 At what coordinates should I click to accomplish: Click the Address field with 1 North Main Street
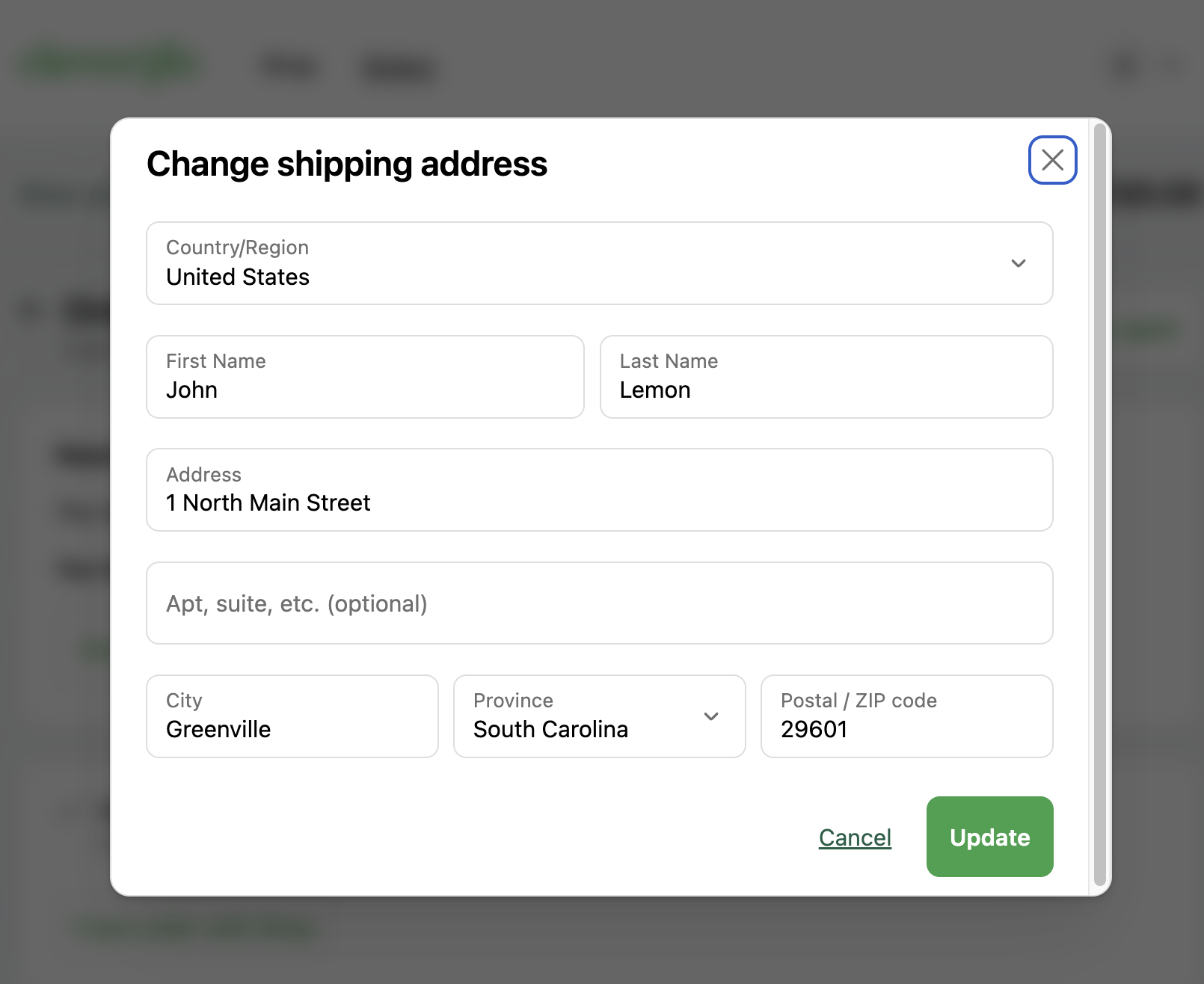[x=598, y=491]
